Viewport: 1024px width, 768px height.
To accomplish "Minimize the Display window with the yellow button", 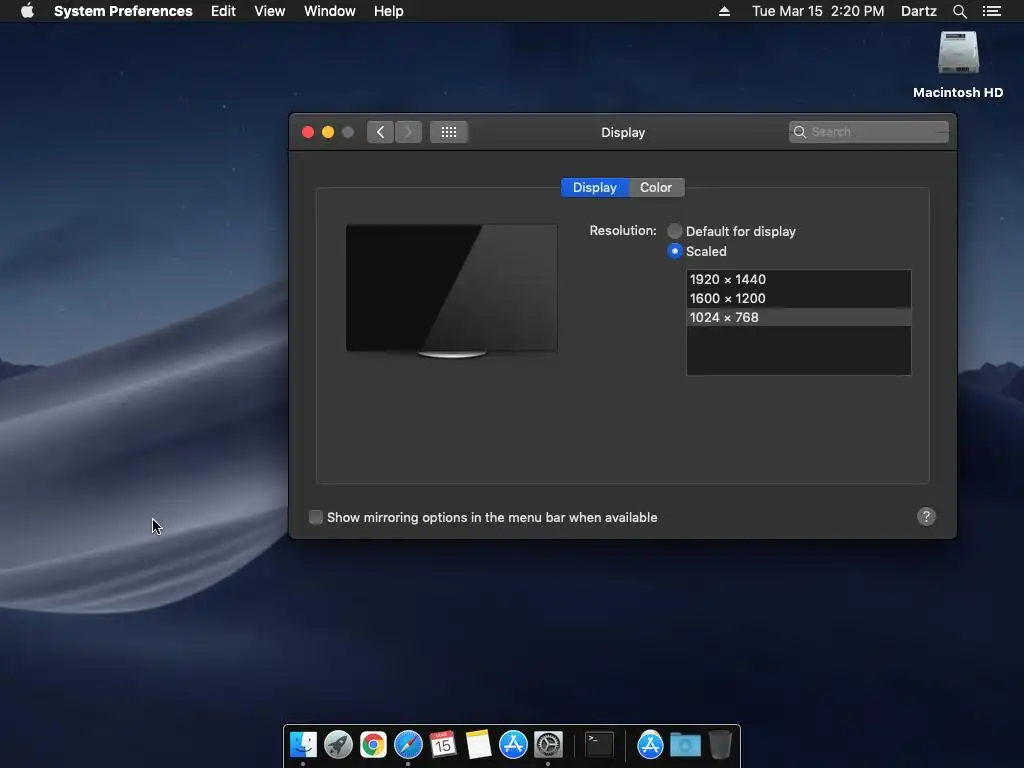I will tap(328, 132).
